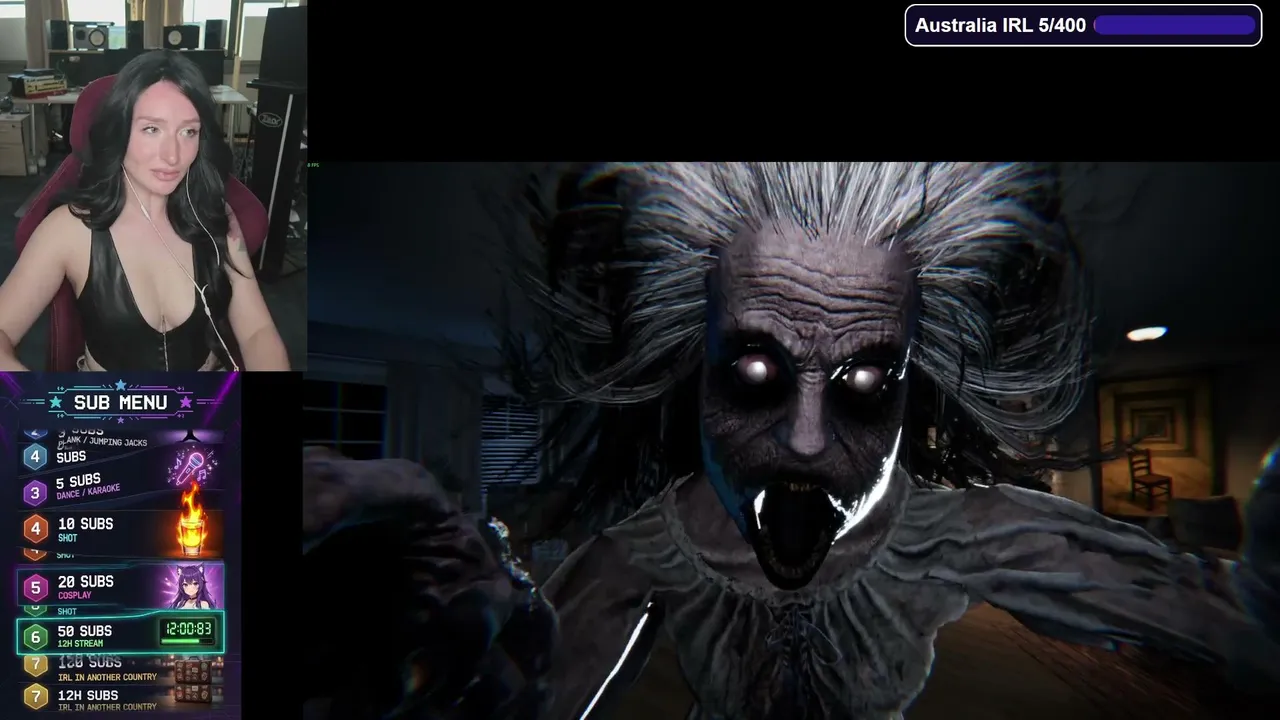The width and height of the screenshot is (1280, 720).
Task: Click the gold hexagon 7 badge beside 12H SUBS
Action: click(36, 696)
